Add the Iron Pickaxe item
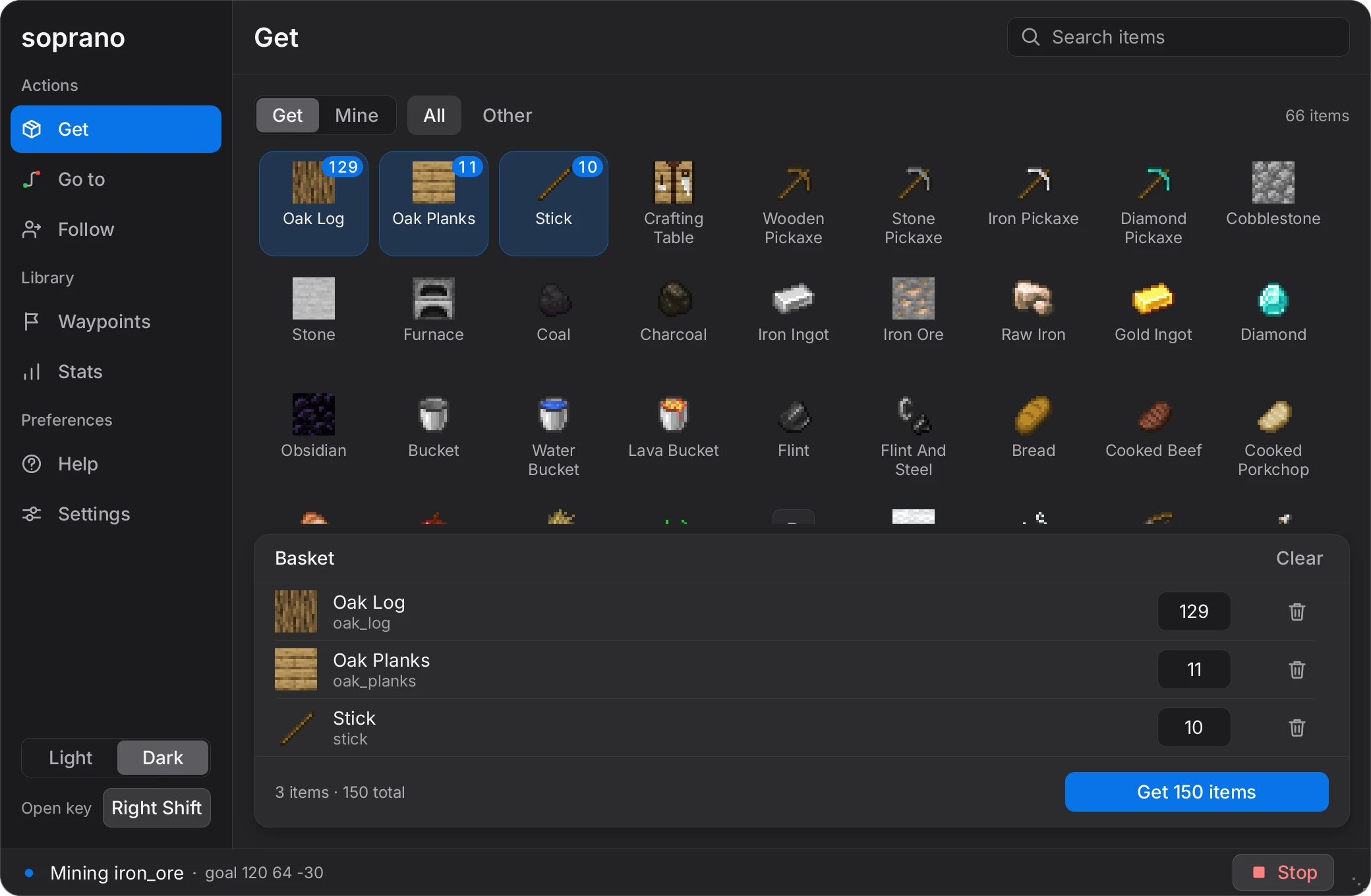1371x896 pixels. [1033, 204]
